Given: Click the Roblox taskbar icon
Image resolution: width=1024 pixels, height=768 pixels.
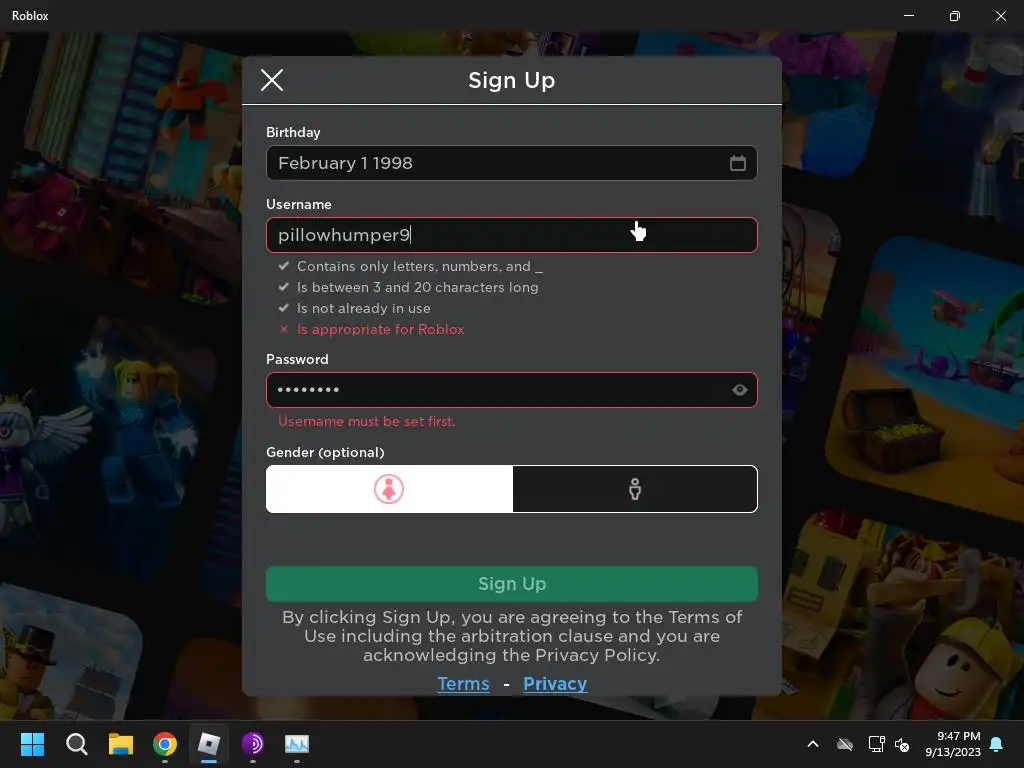Looking at the screenshot, I should tap(209, 744).
